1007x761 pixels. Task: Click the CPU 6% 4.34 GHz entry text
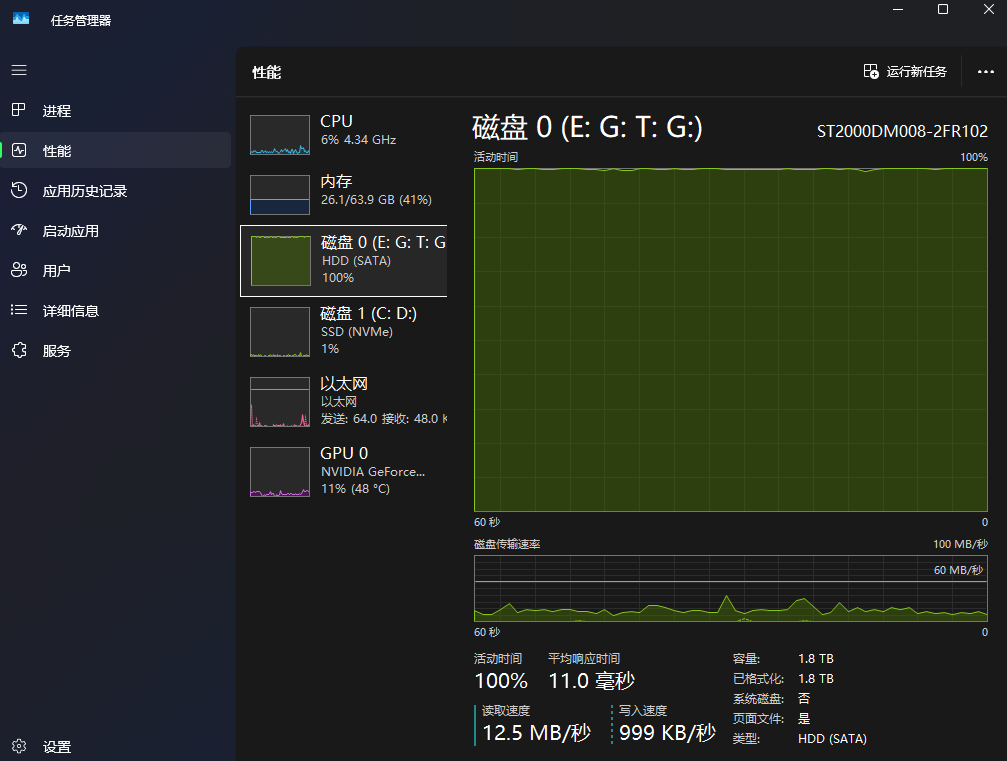click(358, 130)
